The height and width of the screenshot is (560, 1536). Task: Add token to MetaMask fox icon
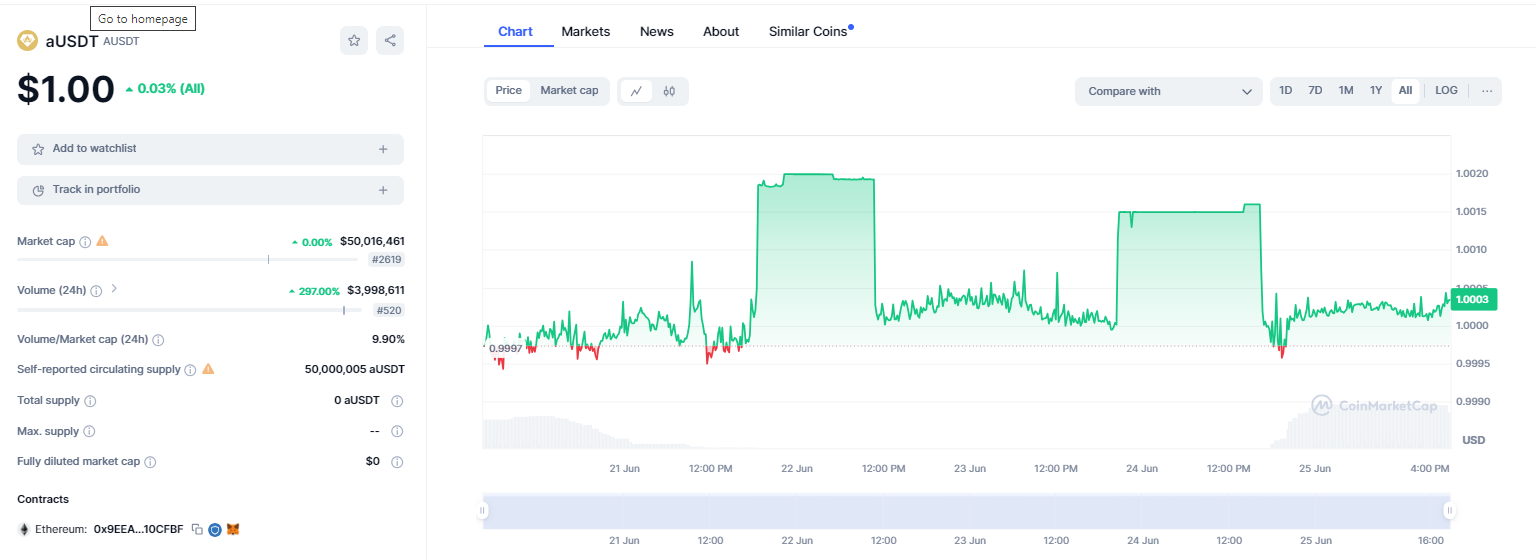point(233,529)
